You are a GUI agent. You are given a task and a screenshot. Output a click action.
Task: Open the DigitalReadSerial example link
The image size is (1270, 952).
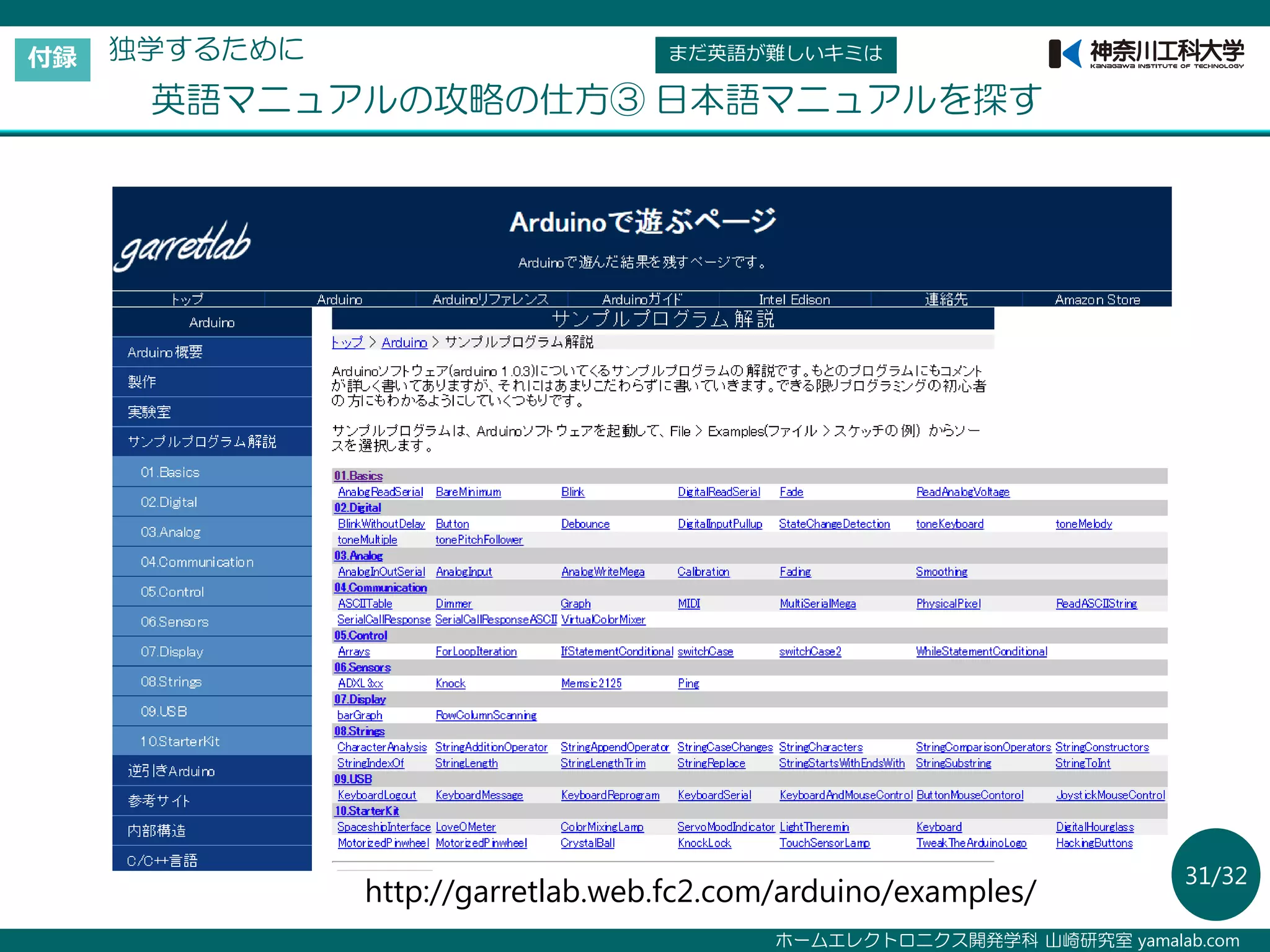point(719,492)
